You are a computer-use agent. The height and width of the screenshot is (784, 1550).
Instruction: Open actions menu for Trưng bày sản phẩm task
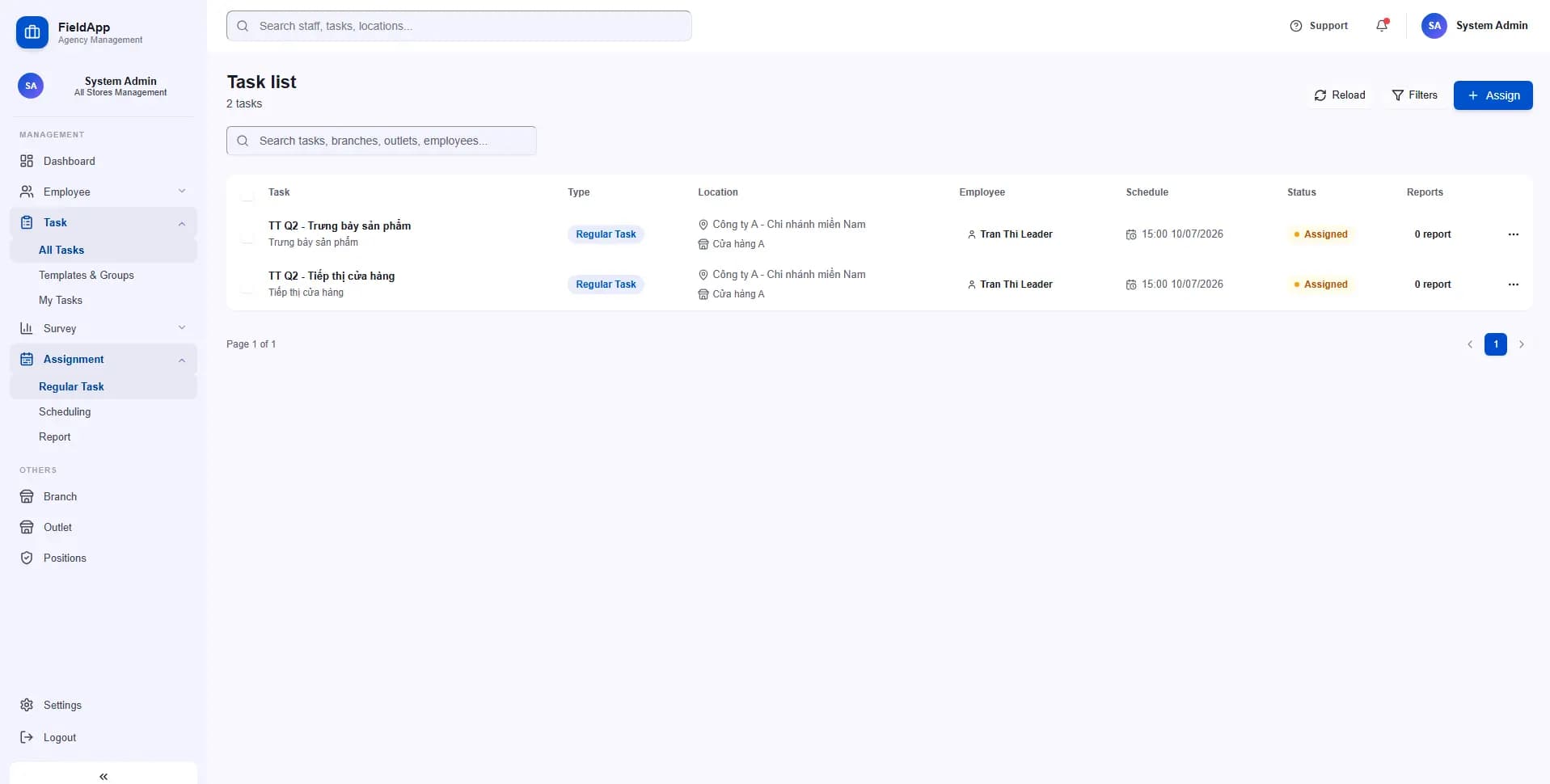1514,234
